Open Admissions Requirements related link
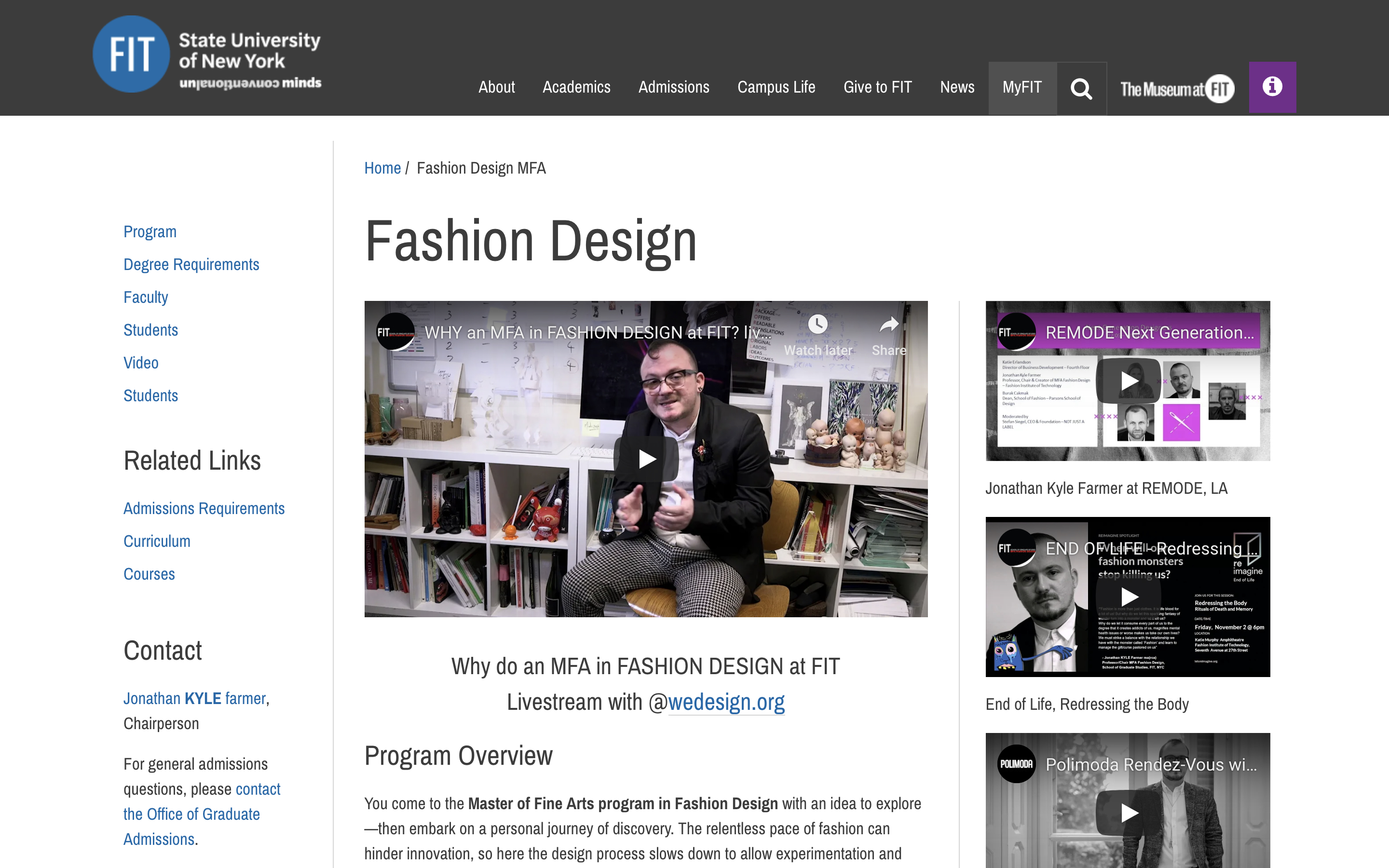Screen dimensions: 1389x868 coord(204,509)
